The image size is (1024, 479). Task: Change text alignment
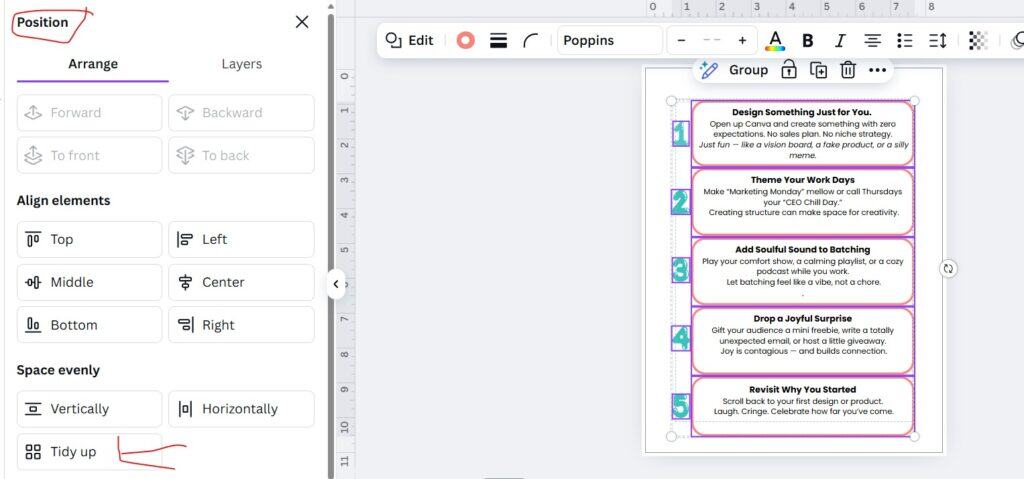pos(872,41)
